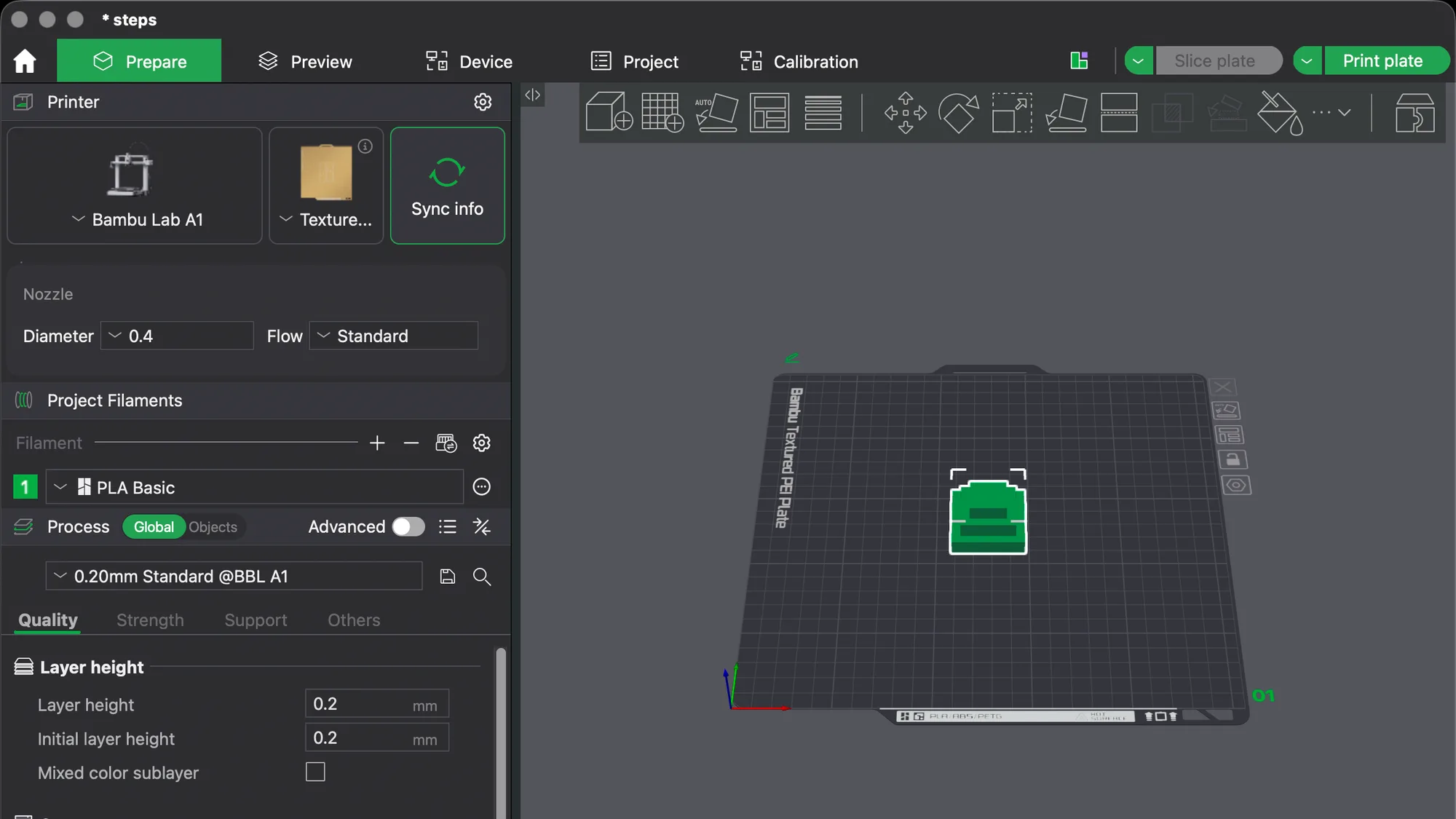Open the Textured plate type dropdown
The width and height of the screenshot is (1456, 819).
coord(326,186)
